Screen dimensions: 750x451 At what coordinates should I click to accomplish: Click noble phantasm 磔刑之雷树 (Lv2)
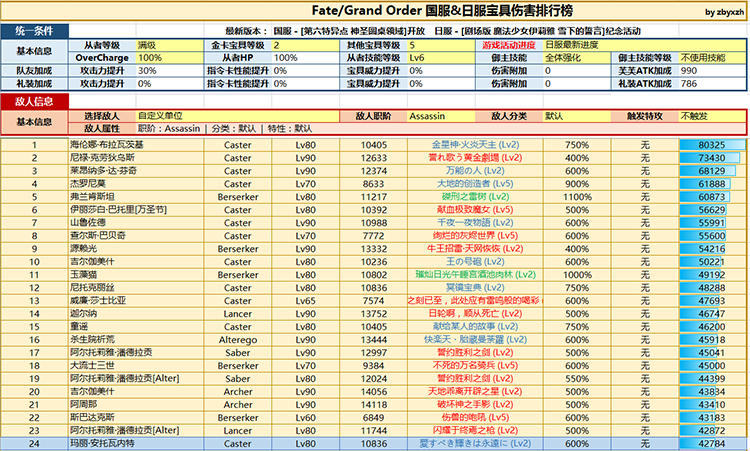(x=475, y=197)
